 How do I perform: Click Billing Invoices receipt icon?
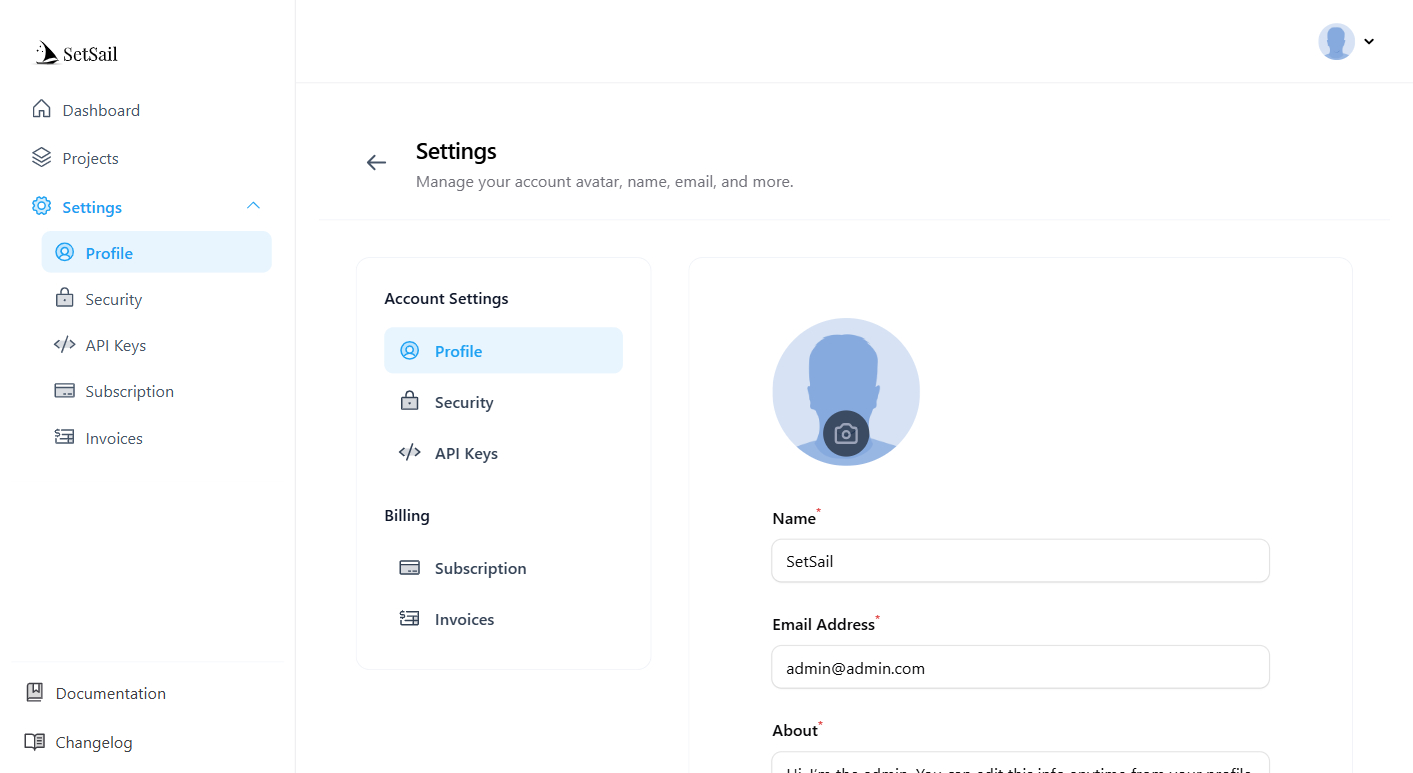pos(409,618)
